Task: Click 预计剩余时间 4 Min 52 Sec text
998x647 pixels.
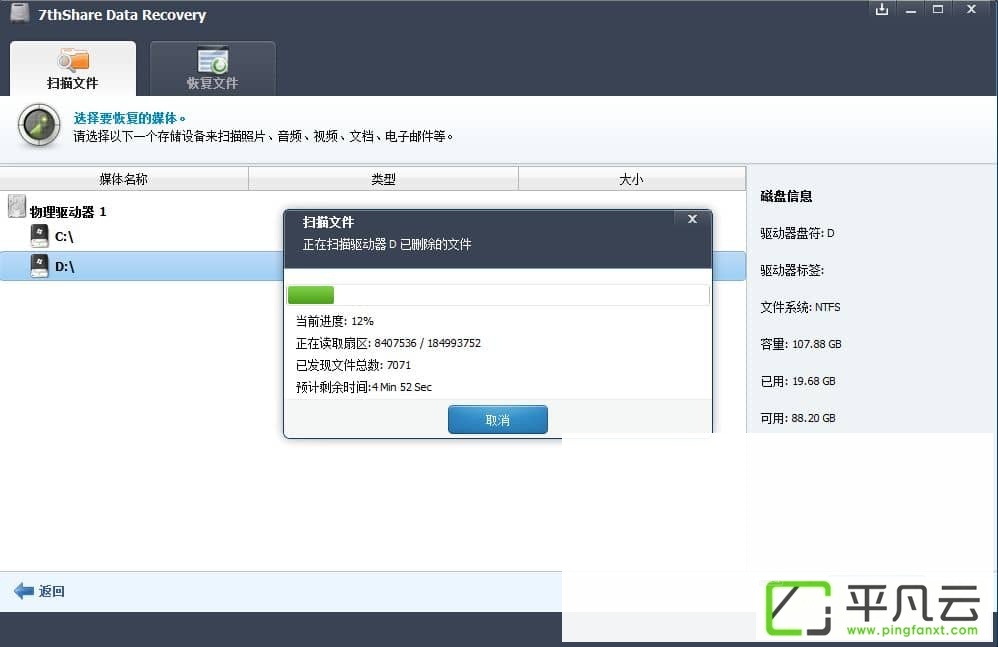Action: pyautogui.click(x=363, y=387)
